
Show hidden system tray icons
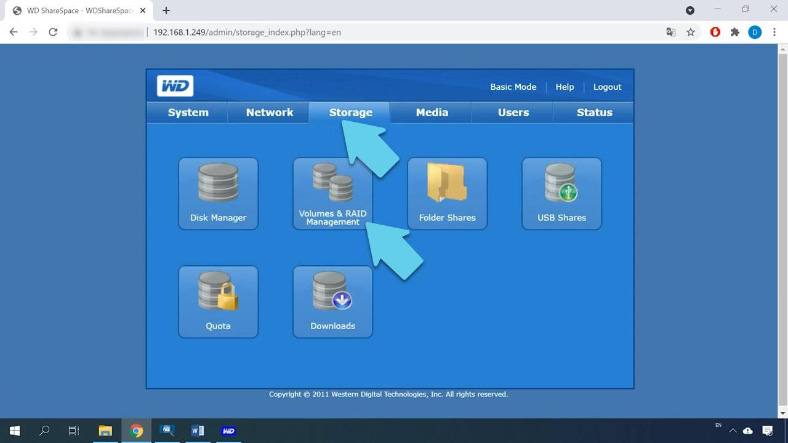[x=733, y=431]
